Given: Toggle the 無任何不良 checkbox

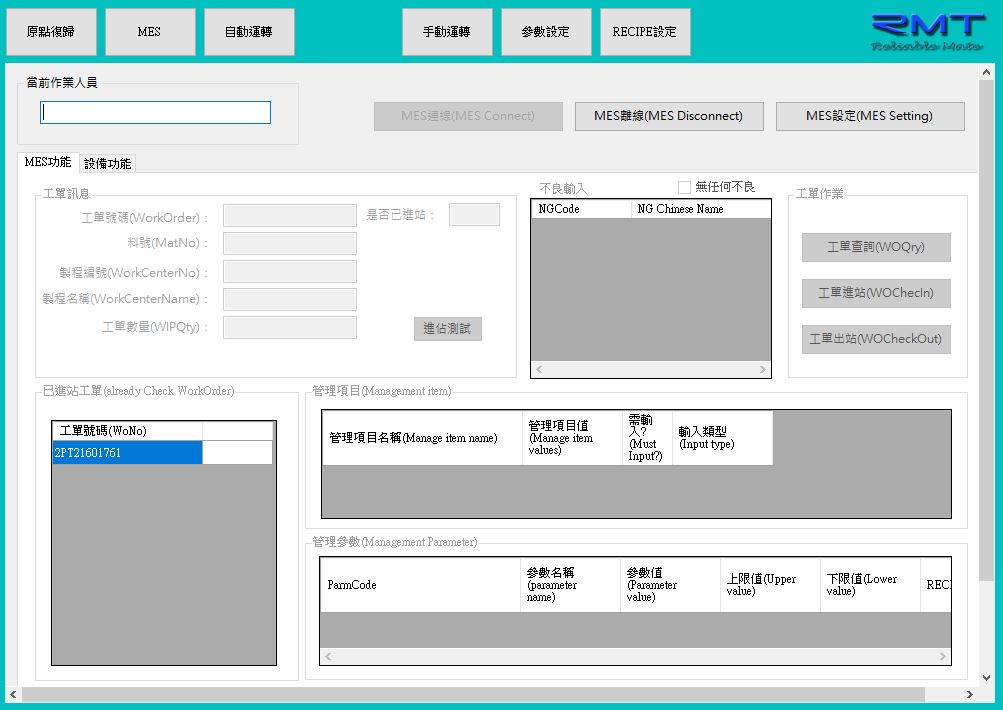Looking at the screenshot, I should coord(685,187).
